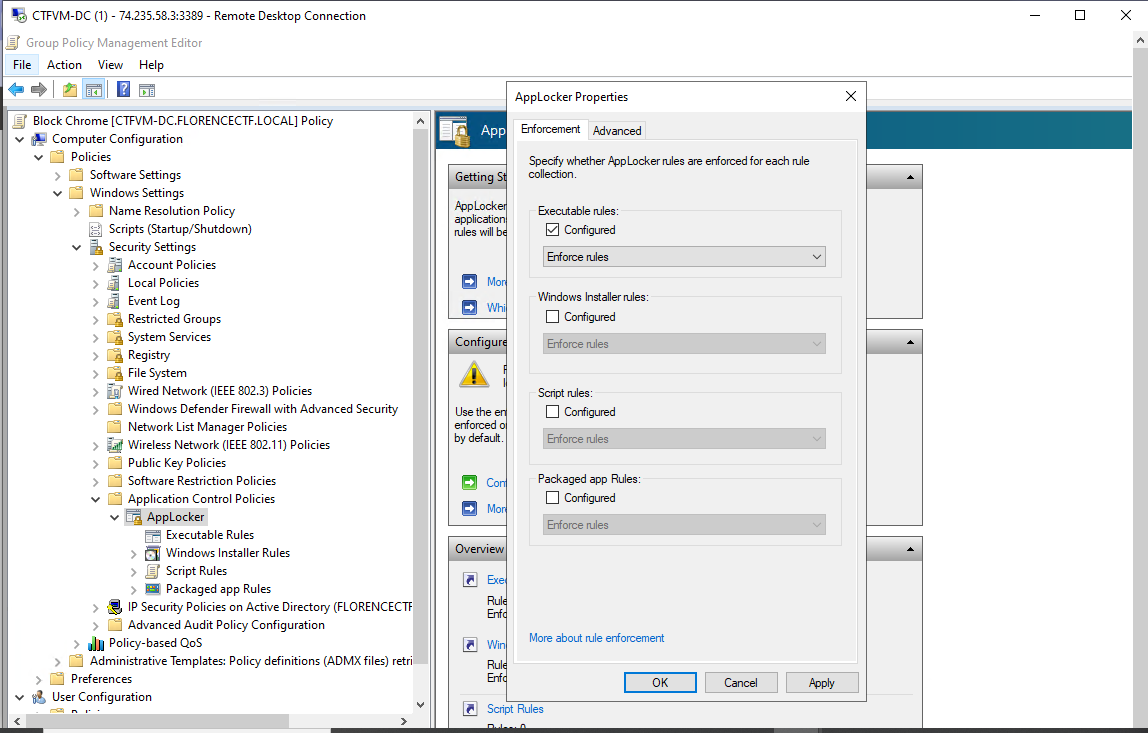This screenshot has width=1148, height=733.
Task: Check Configured under Script rules
Action: click(x=553, y=412)
